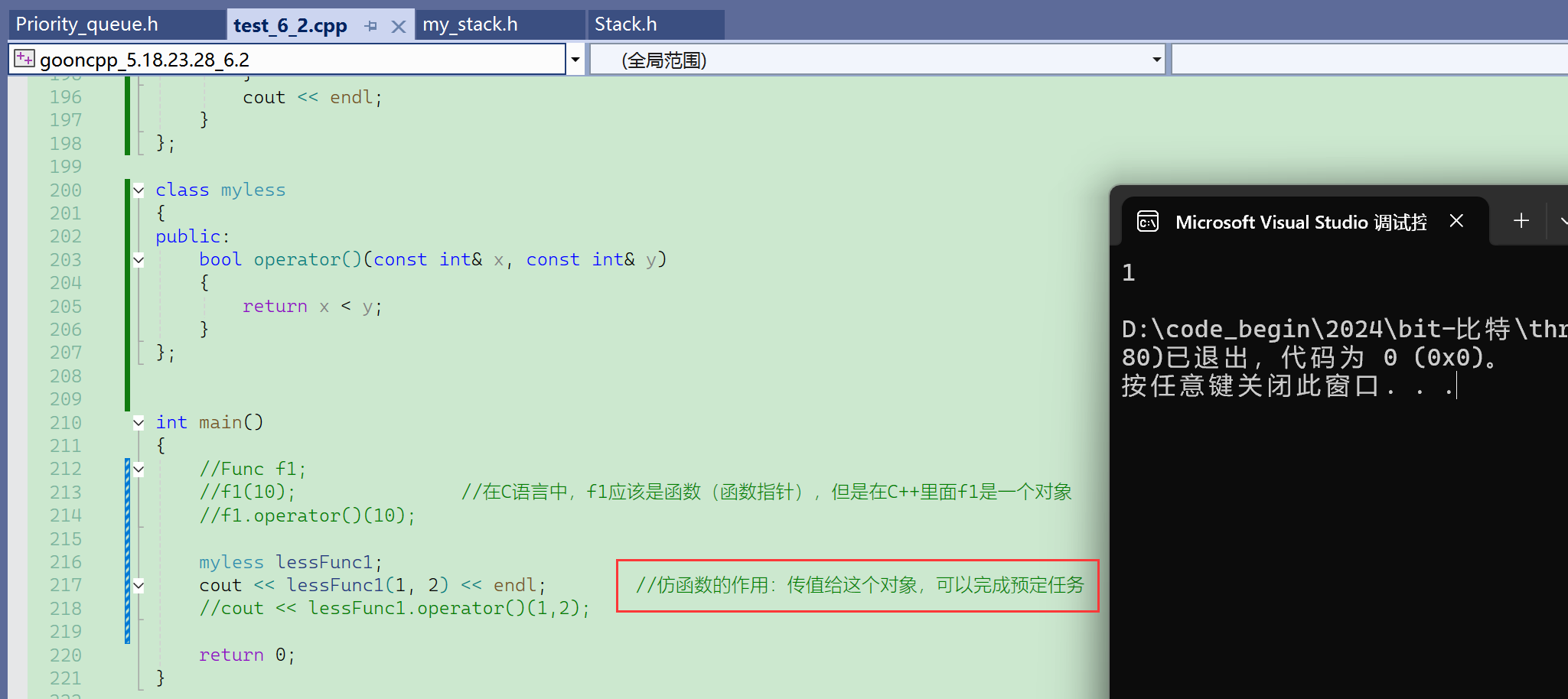Click 'return 0;' on line 220
Image resolution: width=1568 pixels, height=699 pixels.
coord(247,655)
